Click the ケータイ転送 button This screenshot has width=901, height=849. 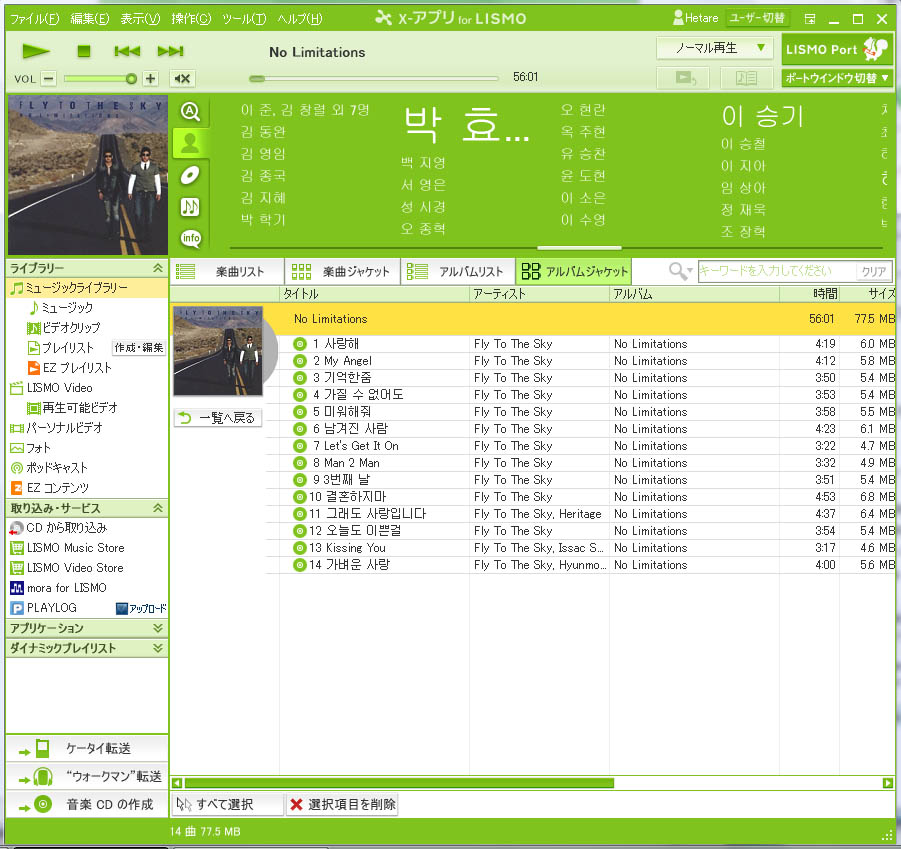point(87,748)
